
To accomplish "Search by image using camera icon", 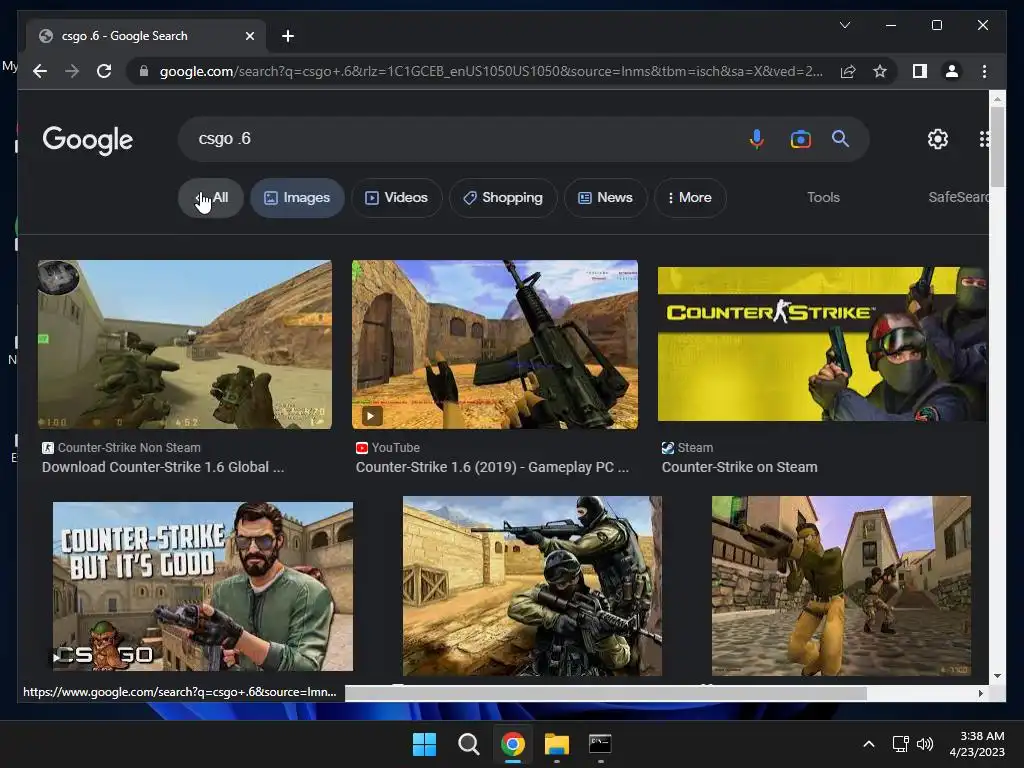I will pos(800,139).
